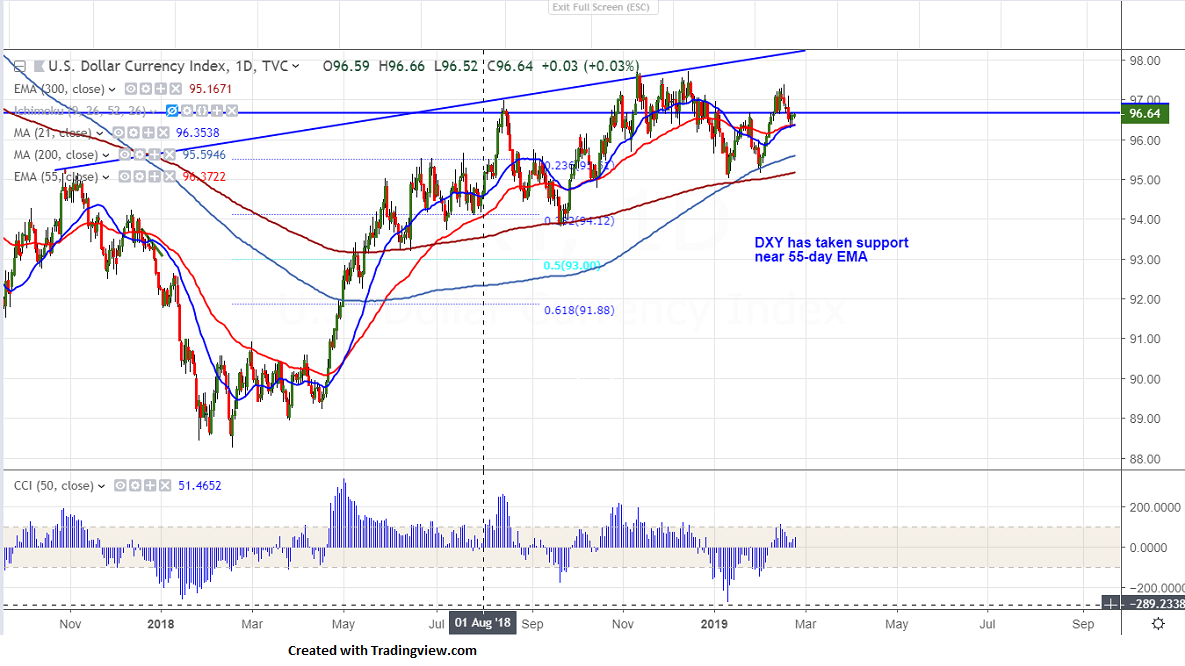Click the 2019 label on time axis
The image size is (1185, 666).
click(714, 624)
